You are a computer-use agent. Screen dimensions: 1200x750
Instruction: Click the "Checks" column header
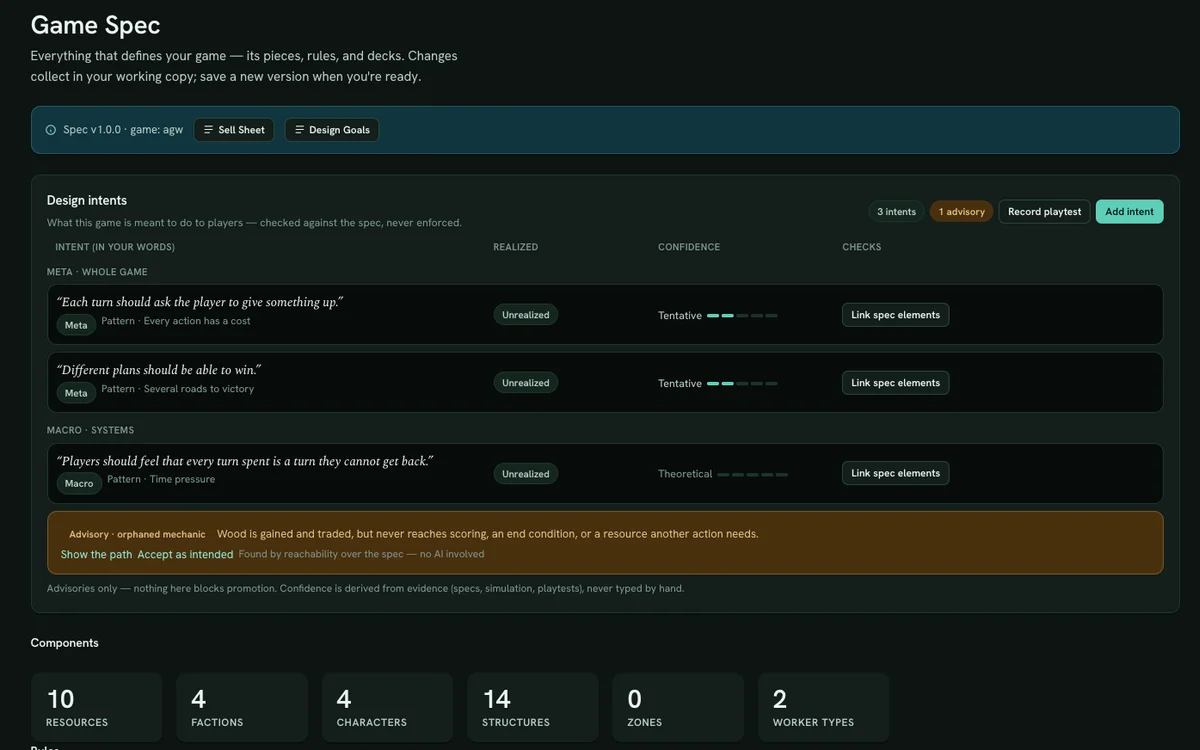(x=862, y=247)
